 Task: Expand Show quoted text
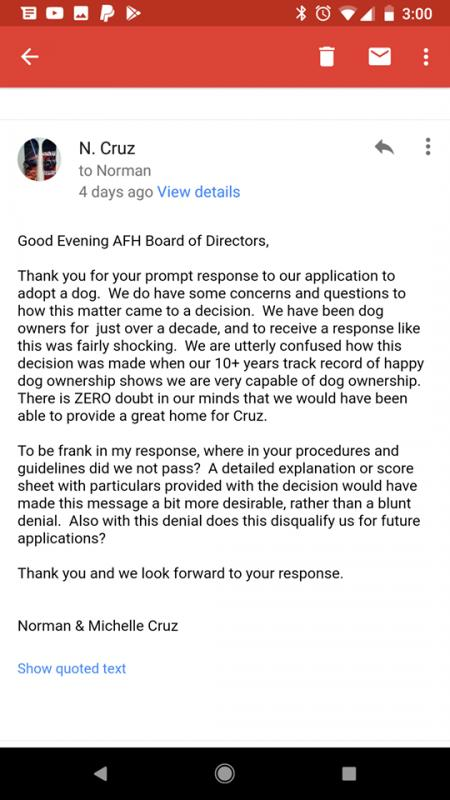pyautogui.click(x=71, y=668)
